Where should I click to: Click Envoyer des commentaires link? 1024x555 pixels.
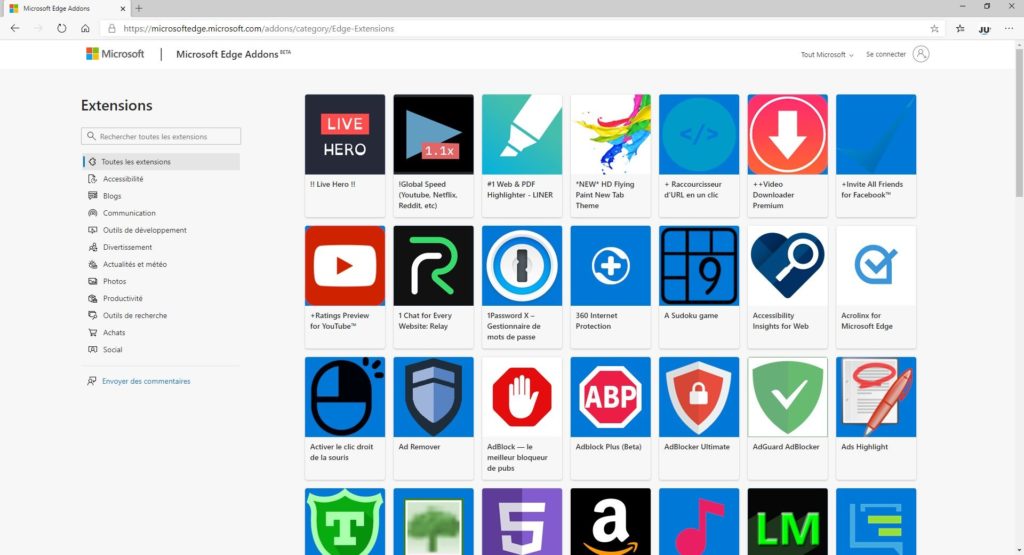[x=146, y=381]
